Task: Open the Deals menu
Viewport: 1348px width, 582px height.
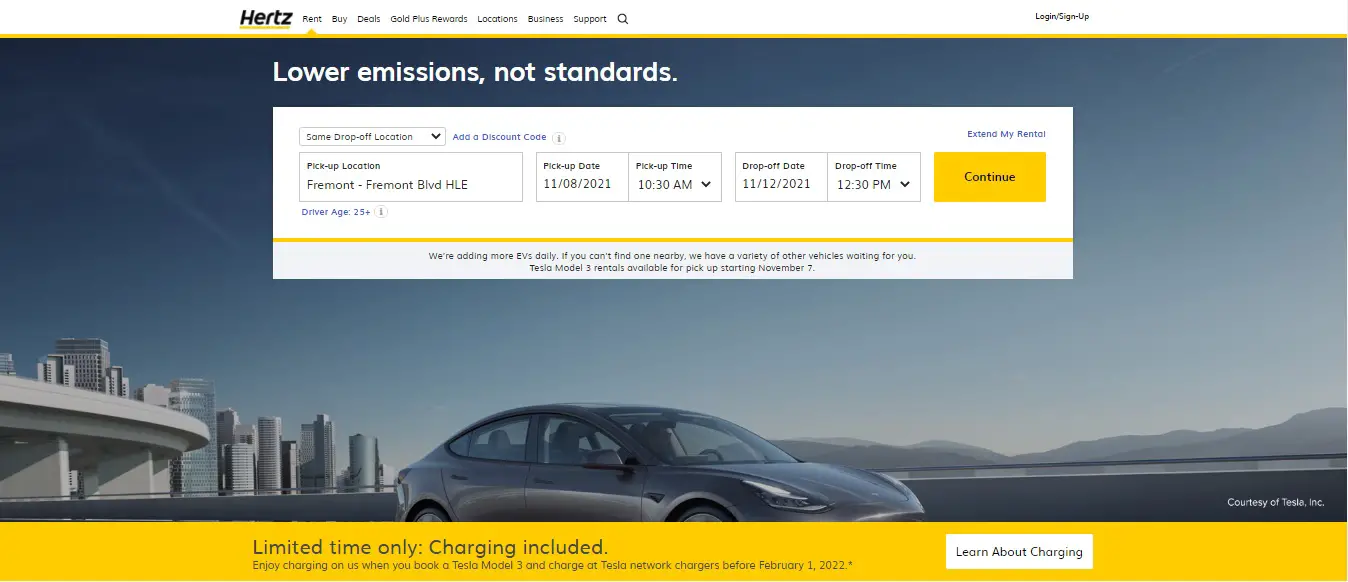Action: pos(369,19)
